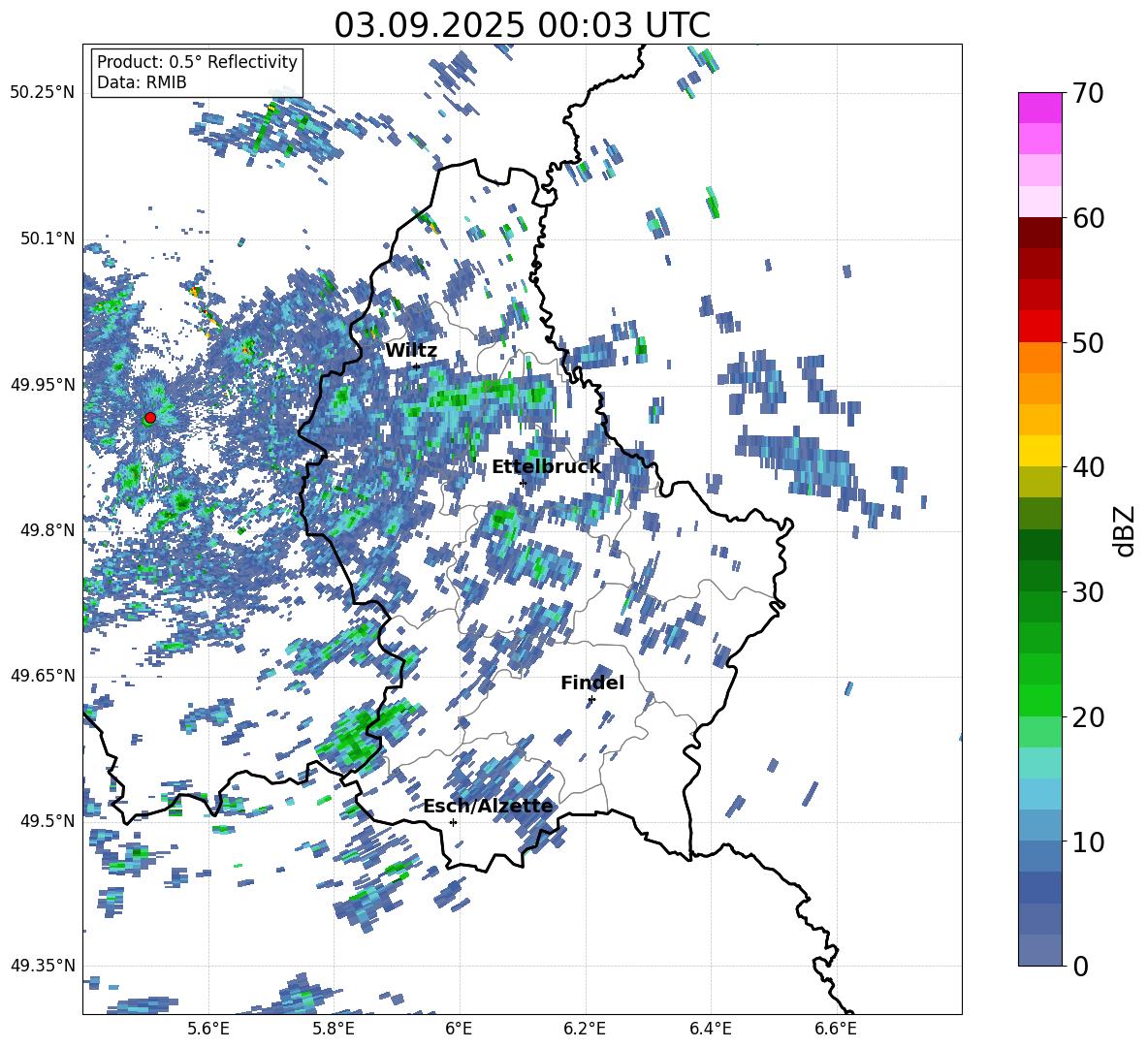Click the 50.25°N latitude label

[43, 93]
